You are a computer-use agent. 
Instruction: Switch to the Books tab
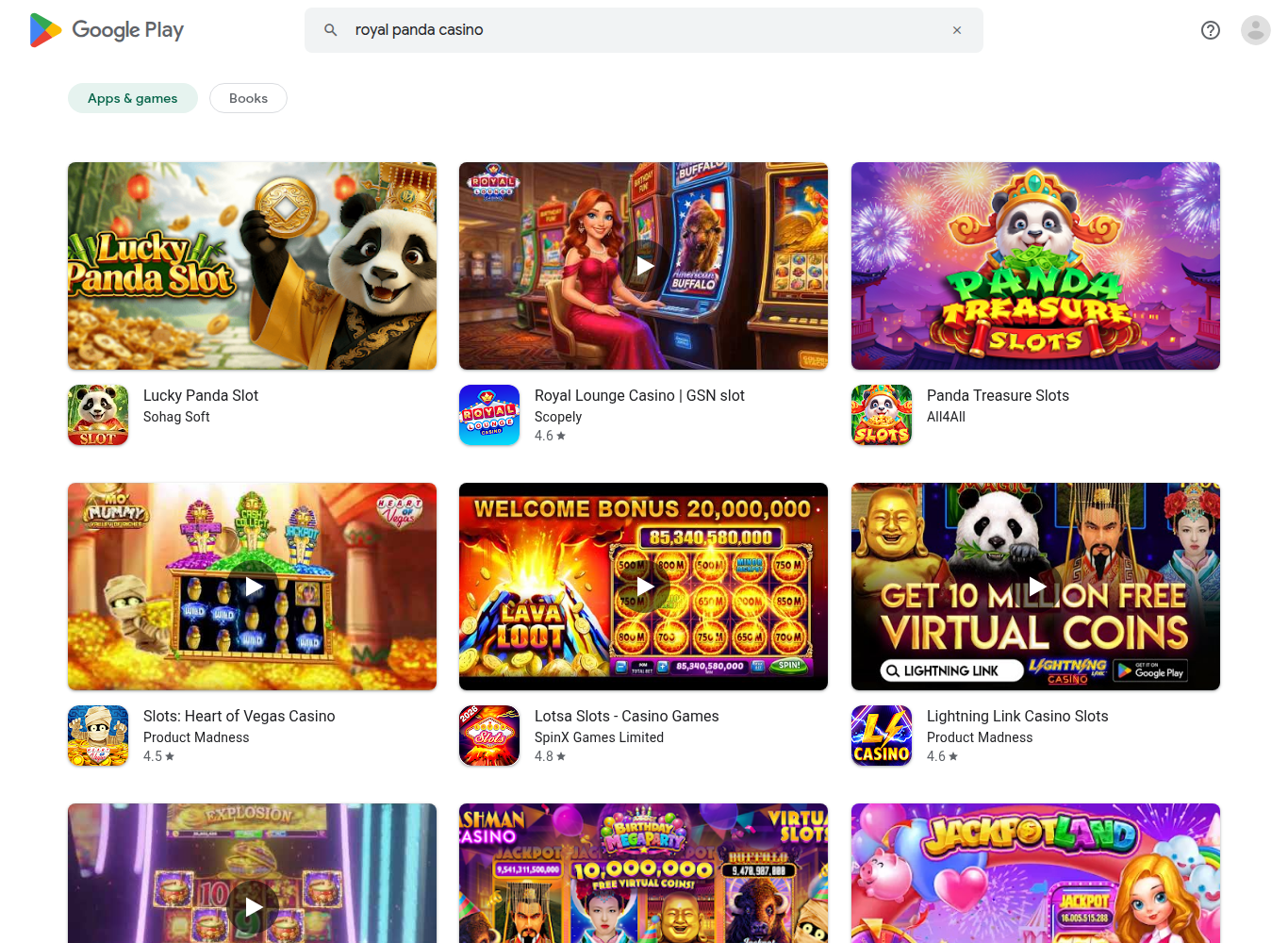(248, 98)
